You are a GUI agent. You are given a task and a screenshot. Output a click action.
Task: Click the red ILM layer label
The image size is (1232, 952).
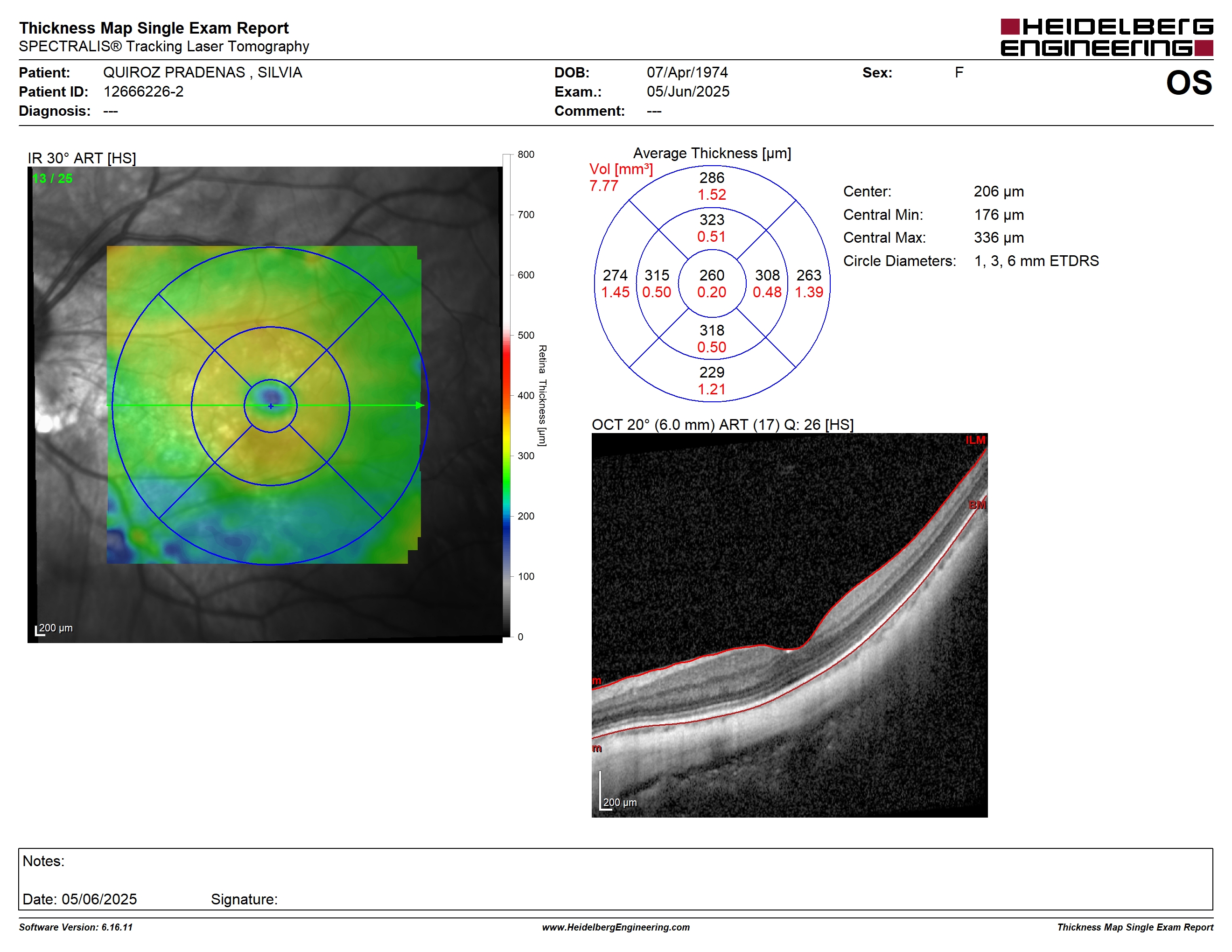[x=975, y=441]
